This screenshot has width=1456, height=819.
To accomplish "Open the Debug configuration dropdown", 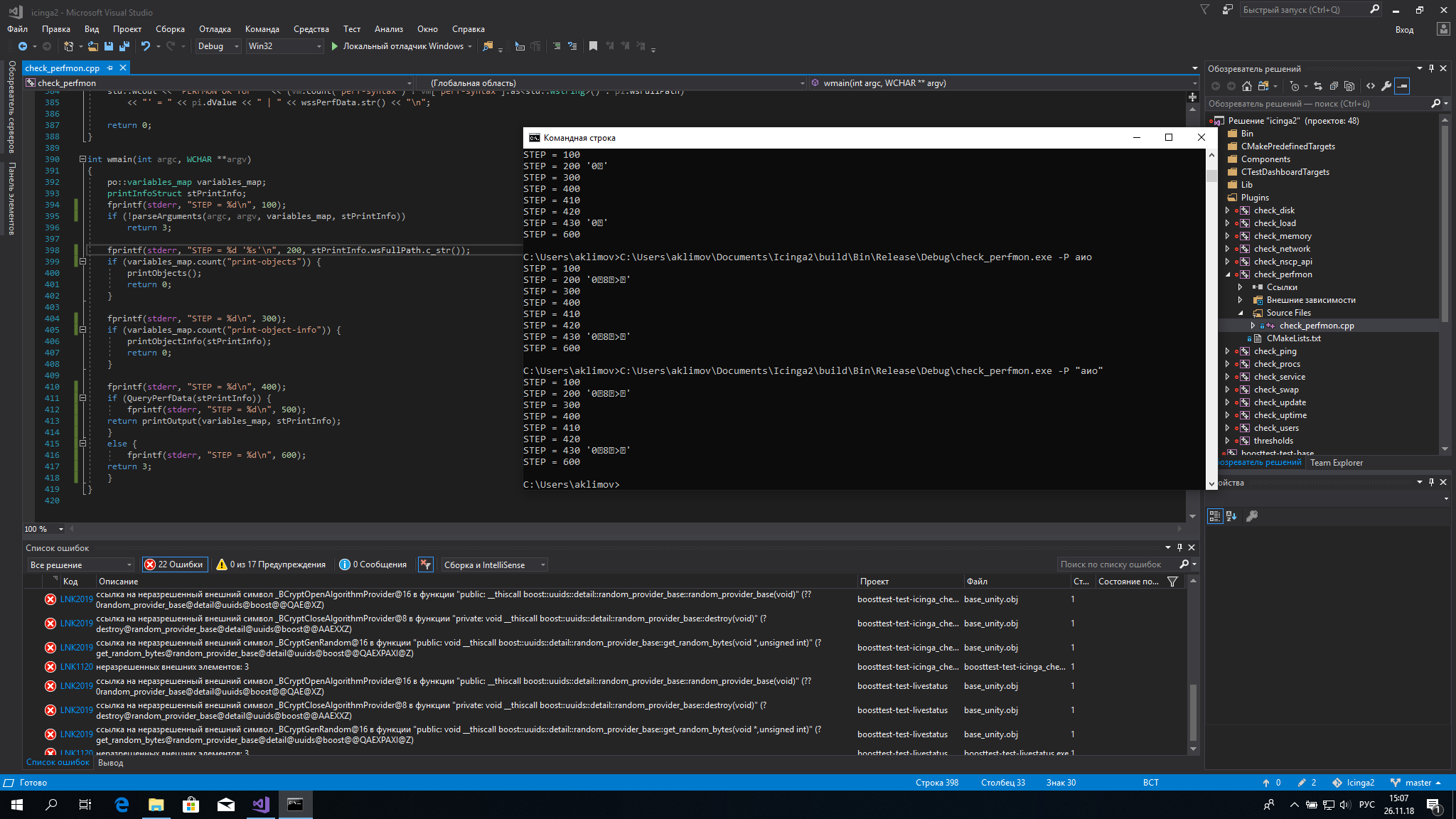I will click(x=218, y=46).
